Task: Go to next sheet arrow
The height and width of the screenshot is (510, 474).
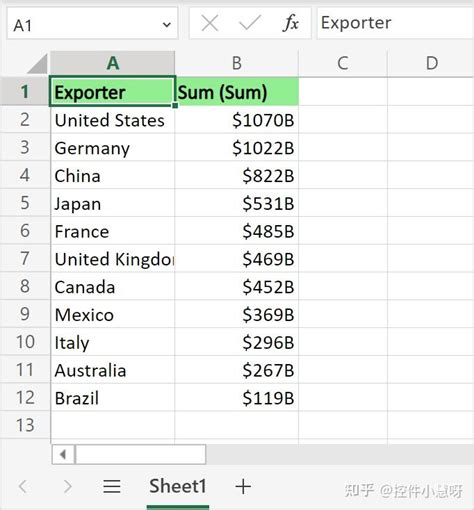Action: point(68,486)
